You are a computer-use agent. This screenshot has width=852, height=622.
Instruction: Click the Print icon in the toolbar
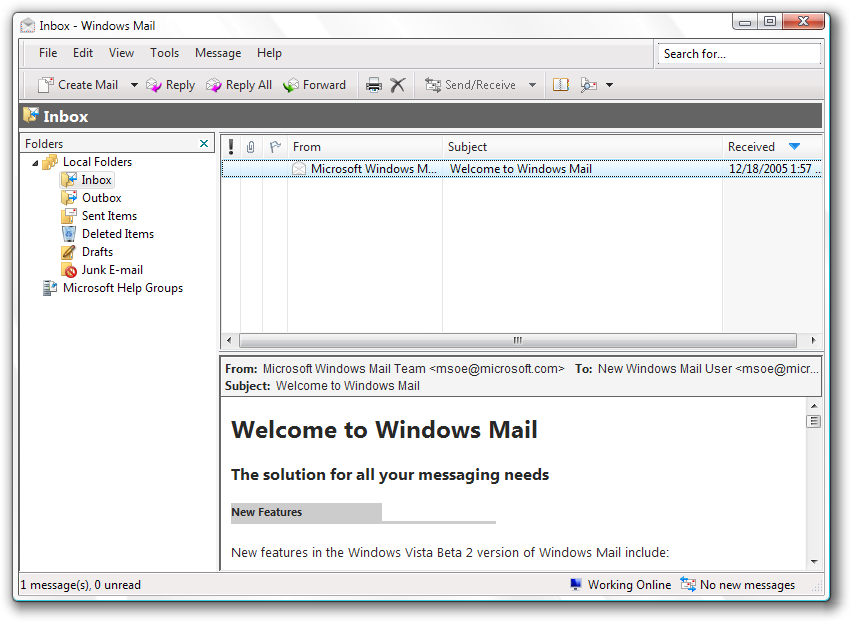pyautogui.click(x=374, y=85)
